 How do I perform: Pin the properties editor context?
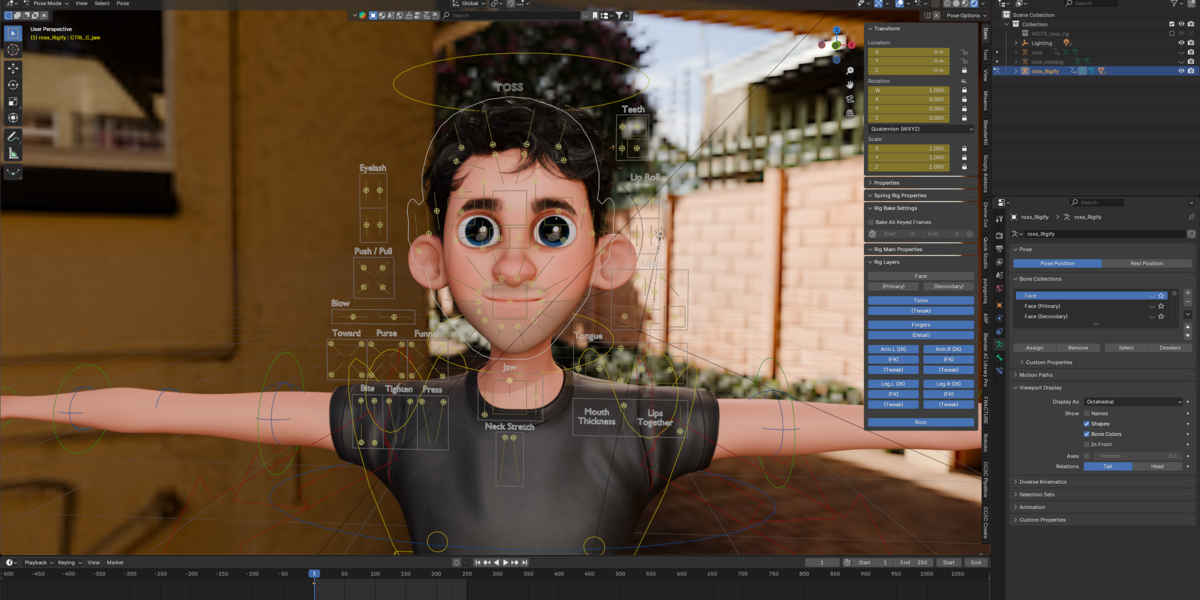click(x=1190, y=216)
